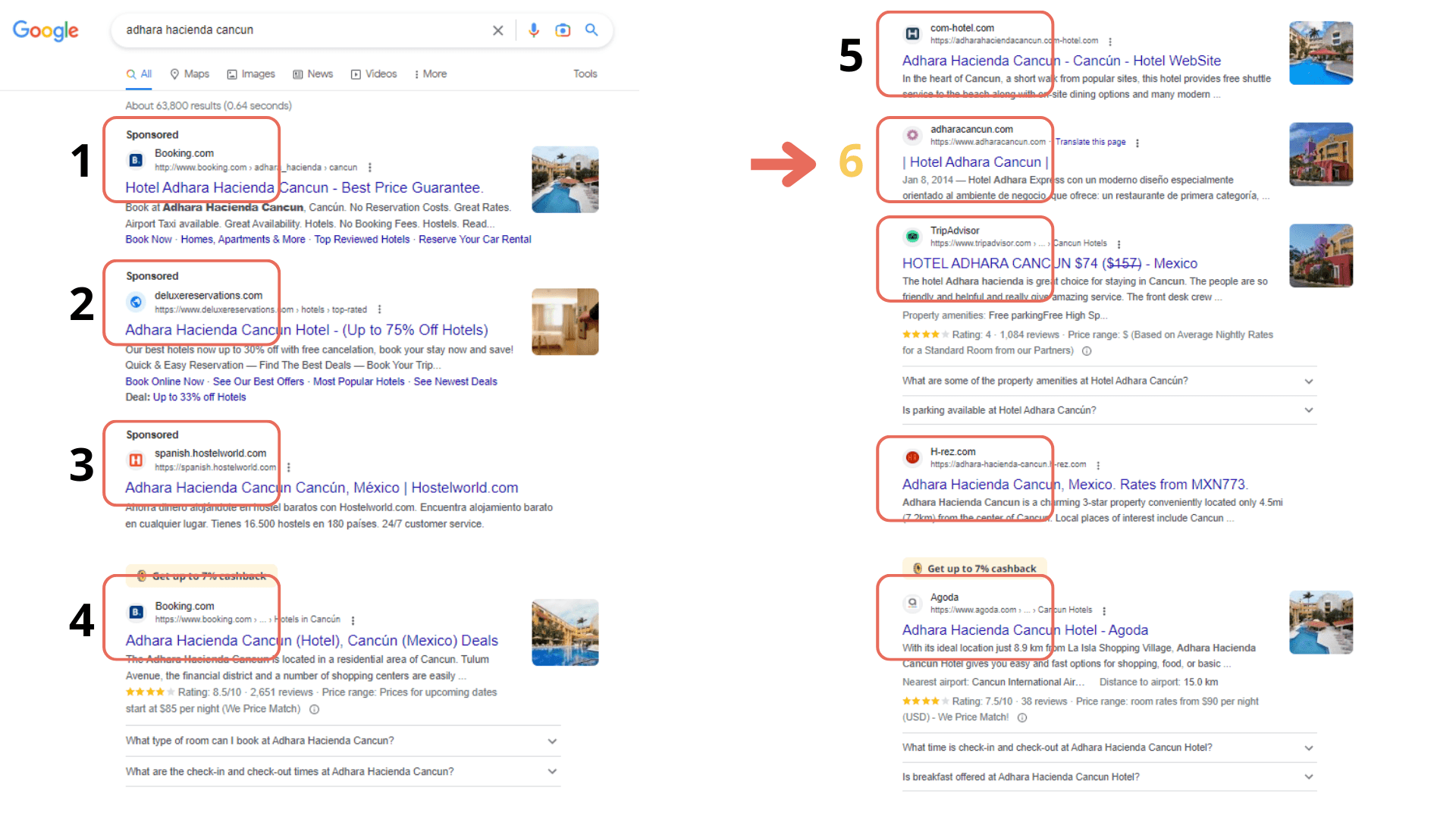This screenshot has width=1456, height=819.
Task: Open 'Adhara Hacienda Cancun - Cancún - Hotel WebSite'
Action: [x=1062, y=61]
